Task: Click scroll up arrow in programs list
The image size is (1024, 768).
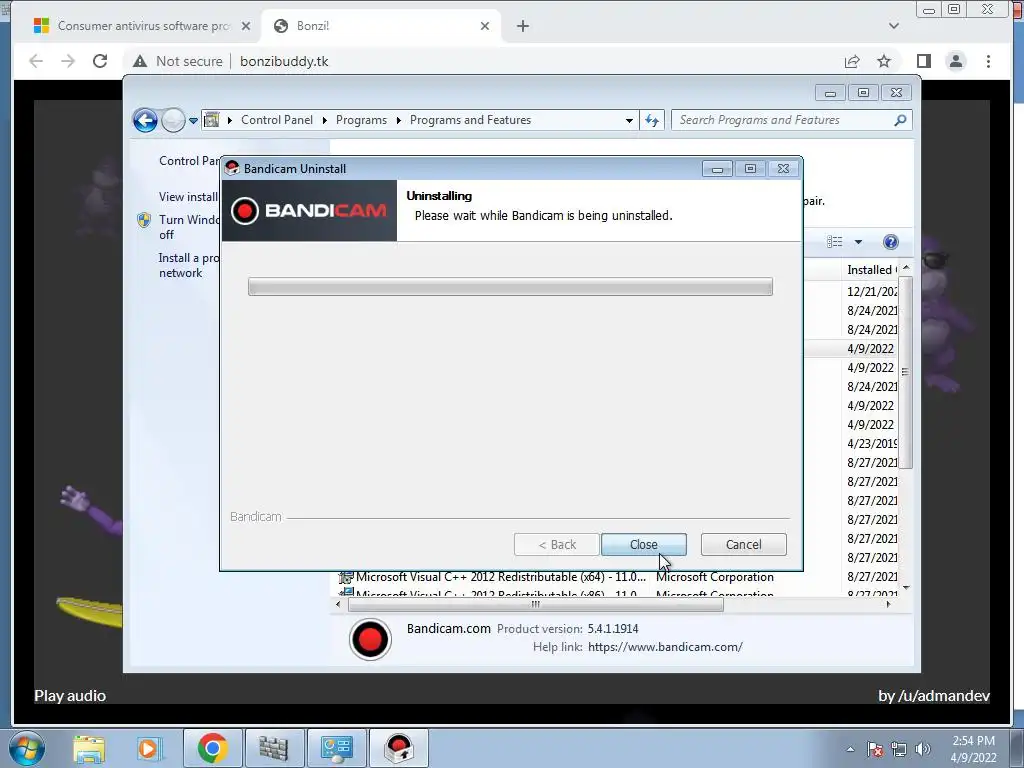Action: (x=906, y=268)
